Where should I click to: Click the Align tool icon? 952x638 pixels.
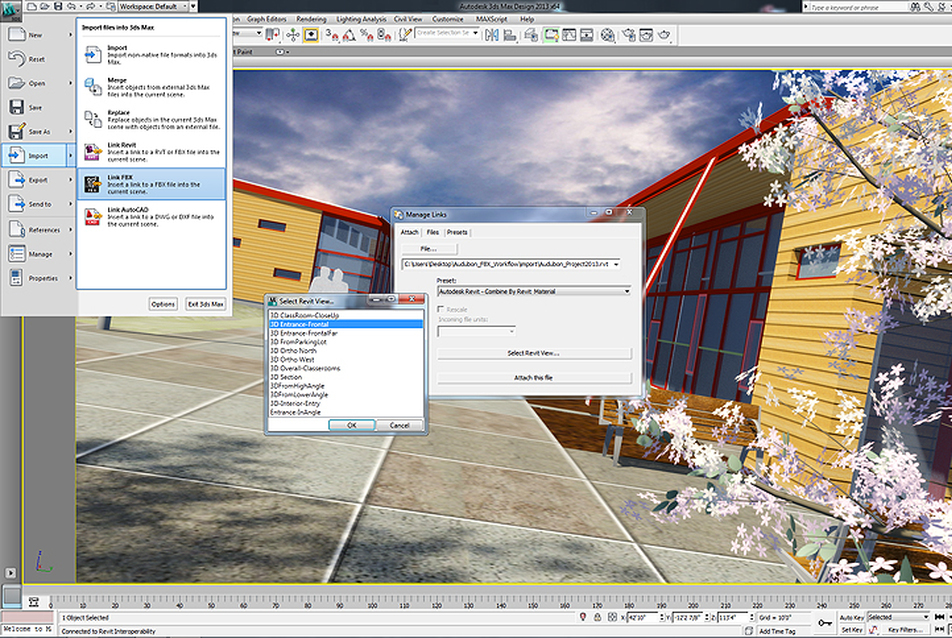click(509, 35)
